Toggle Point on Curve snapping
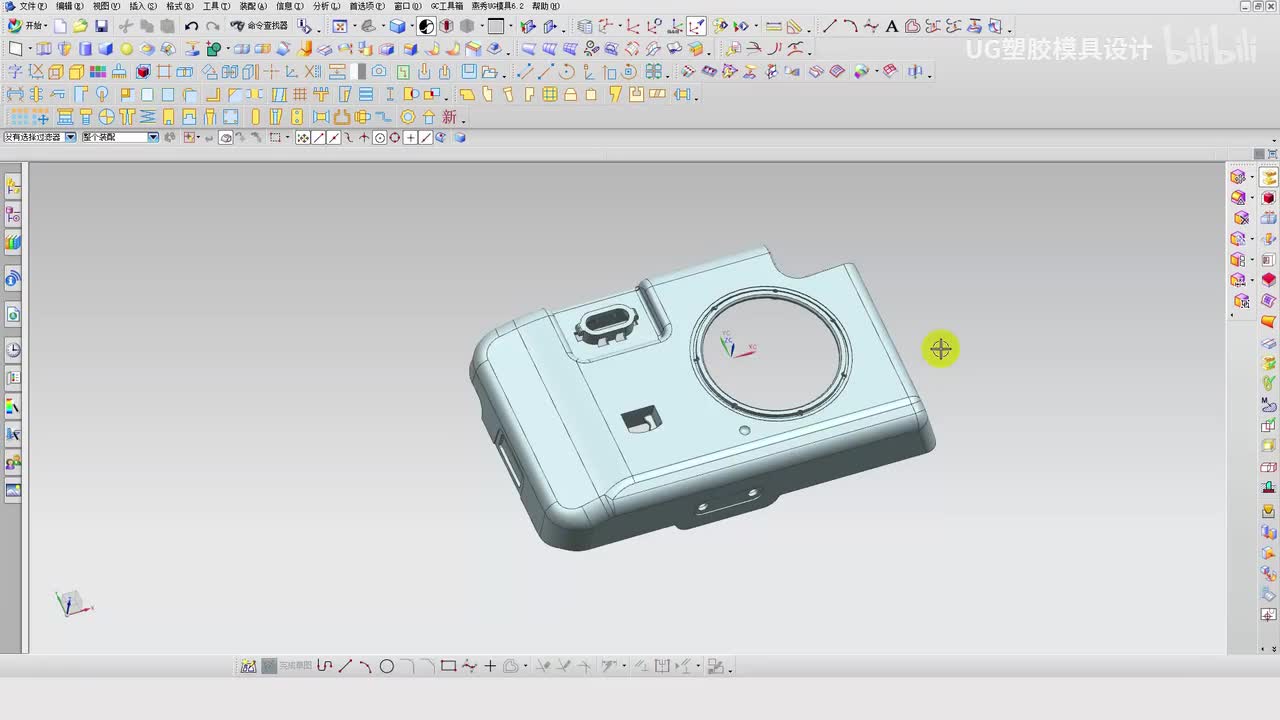 coord(425,138)
